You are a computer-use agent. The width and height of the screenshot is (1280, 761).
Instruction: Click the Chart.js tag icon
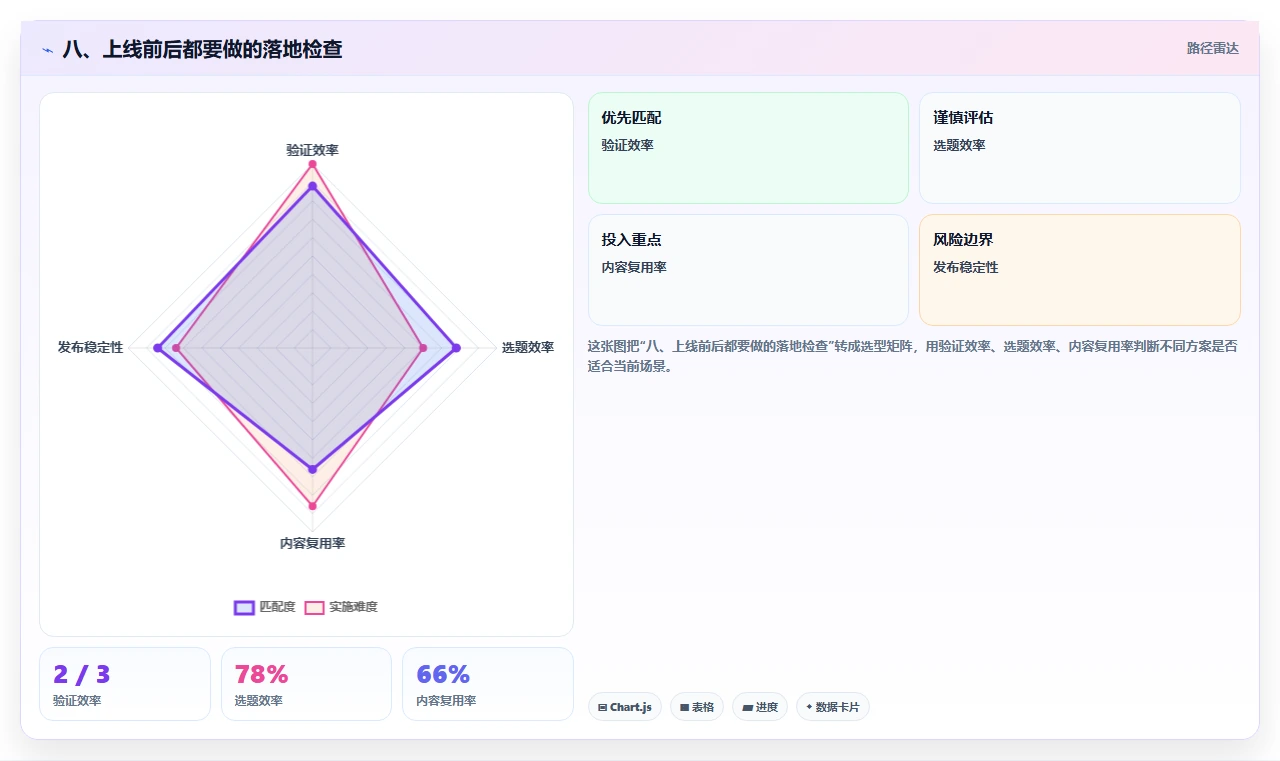click(x=602, y=707)
